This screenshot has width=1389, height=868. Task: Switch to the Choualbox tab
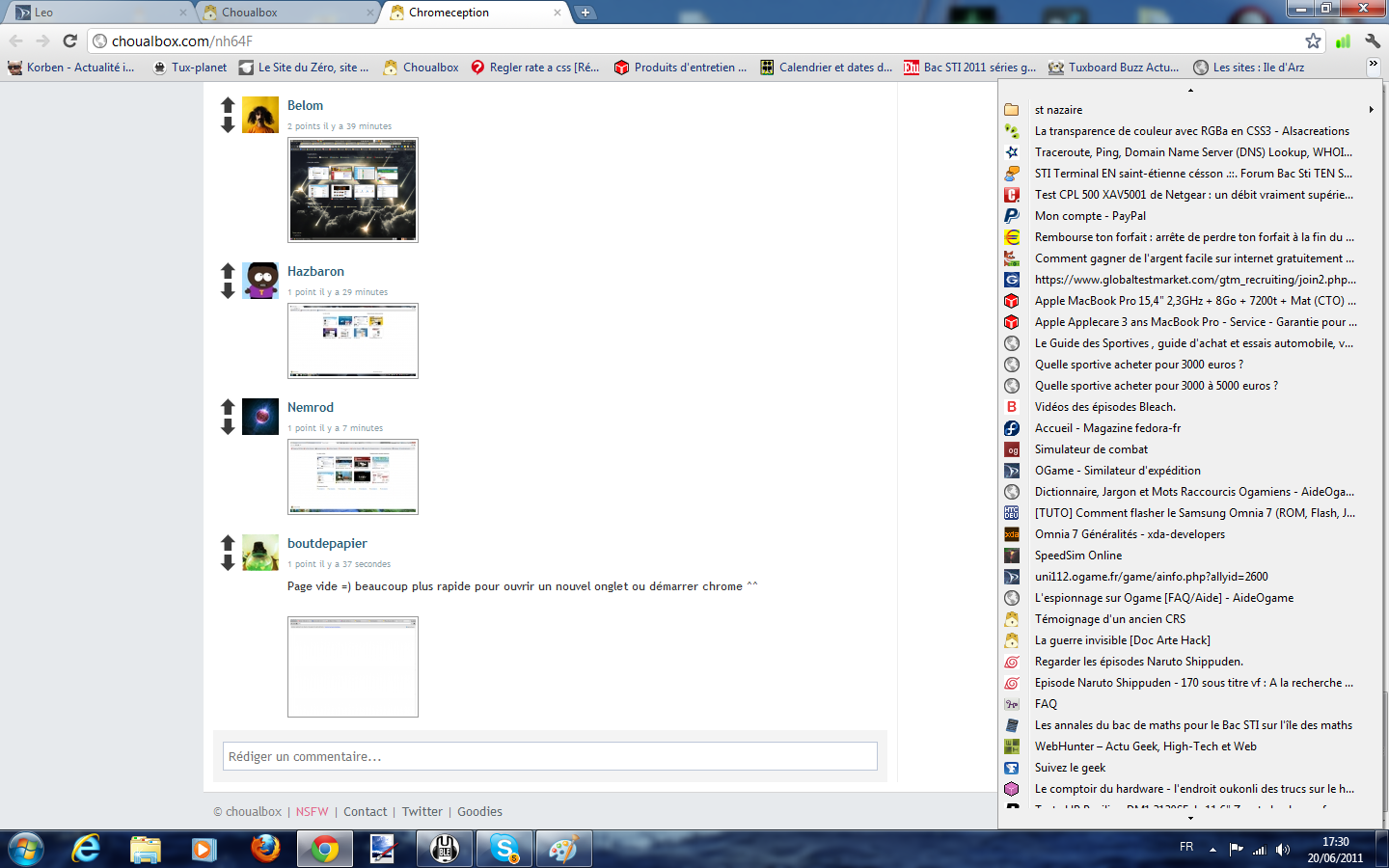coord(286,13)
